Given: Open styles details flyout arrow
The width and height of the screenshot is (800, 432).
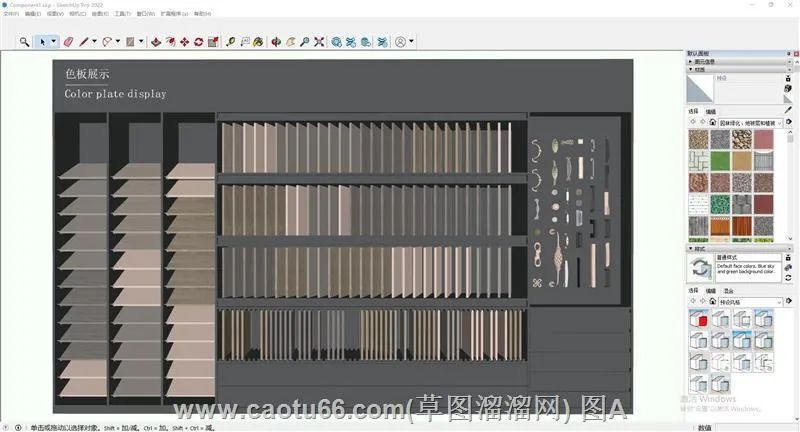Looking at the screenshot, I should click(x=789, y=301).
